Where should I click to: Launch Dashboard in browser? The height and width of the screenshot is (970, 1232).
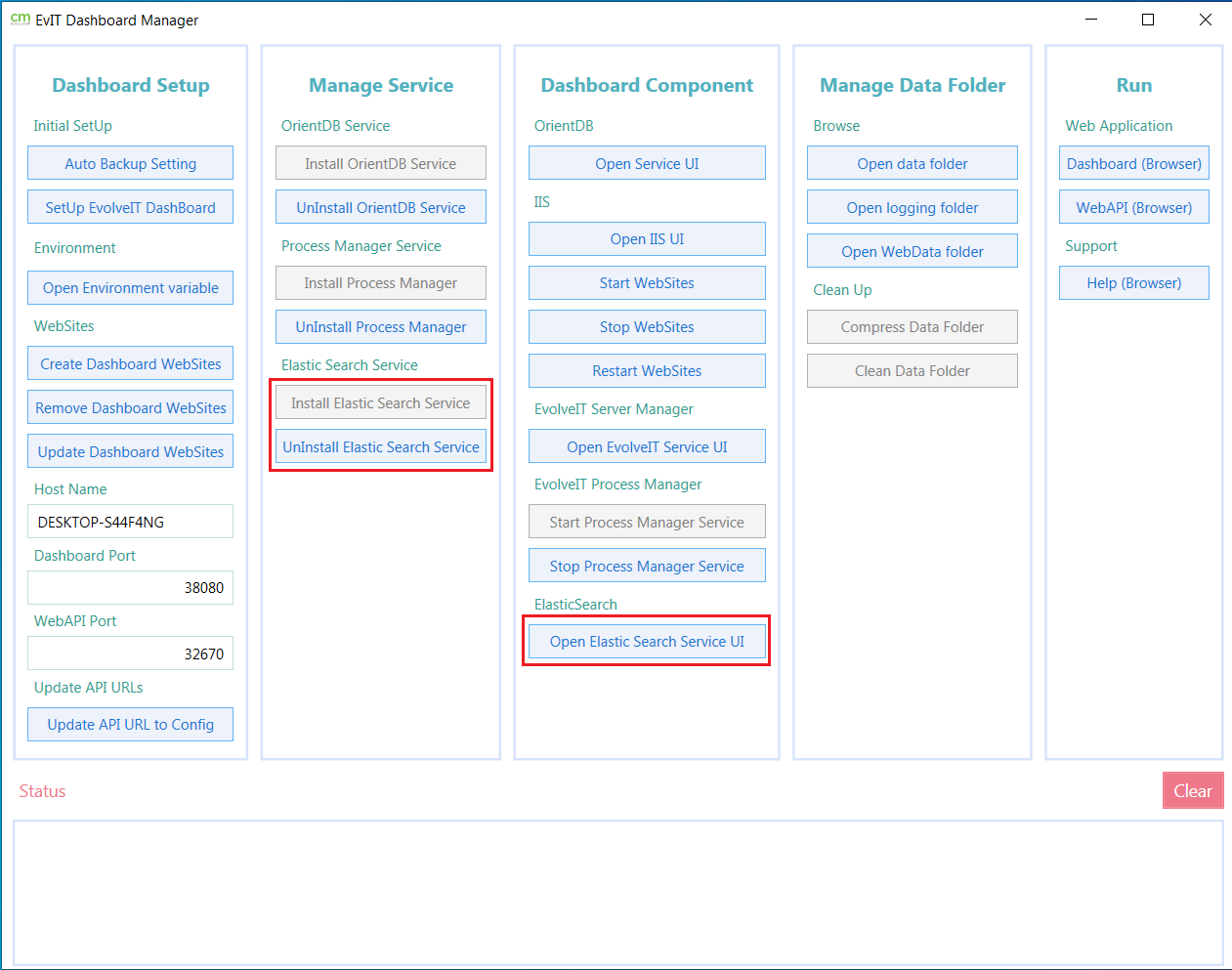[x=1133, y=163]
